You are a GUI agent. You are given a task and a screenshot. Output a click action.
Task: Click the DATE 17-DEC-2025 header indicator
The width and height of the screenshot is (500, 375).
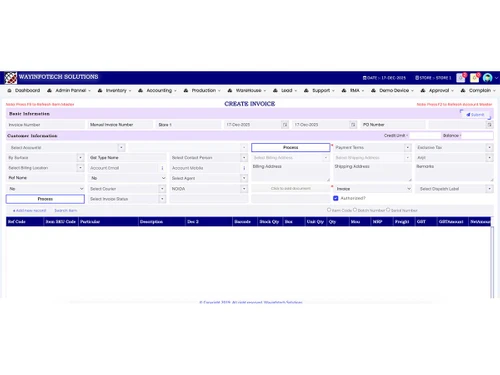click(x=384, y=78)
